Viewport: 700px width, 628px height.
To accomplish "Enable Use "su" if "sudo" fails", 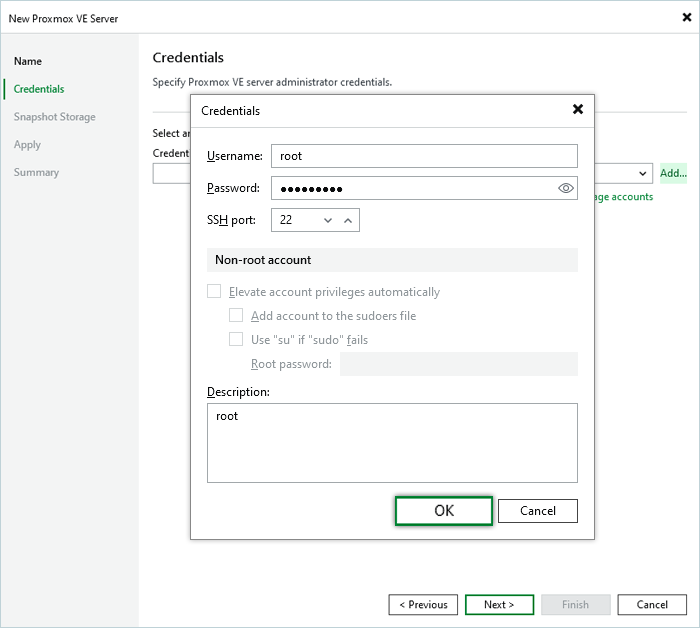I will tap(236, 340).
